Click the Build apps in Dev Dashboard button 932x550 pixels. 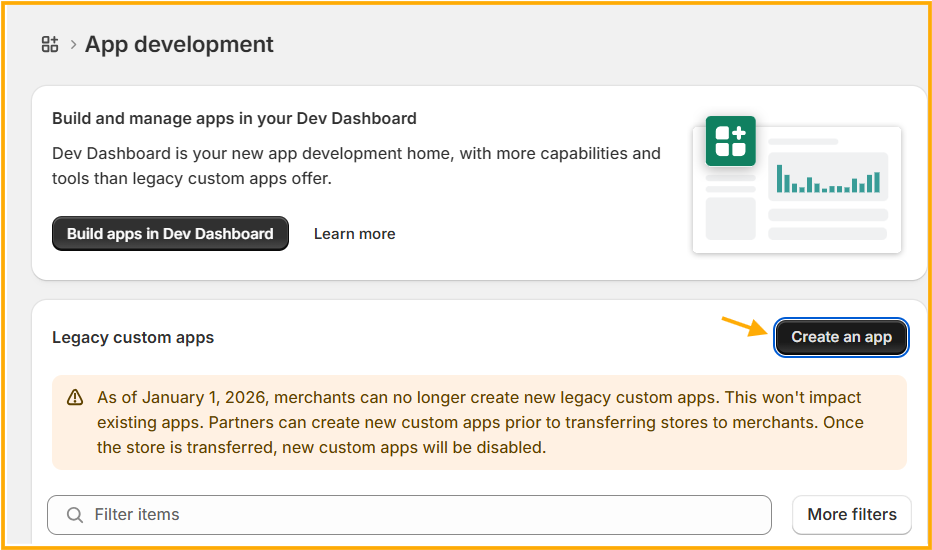[x=170, y=234]
